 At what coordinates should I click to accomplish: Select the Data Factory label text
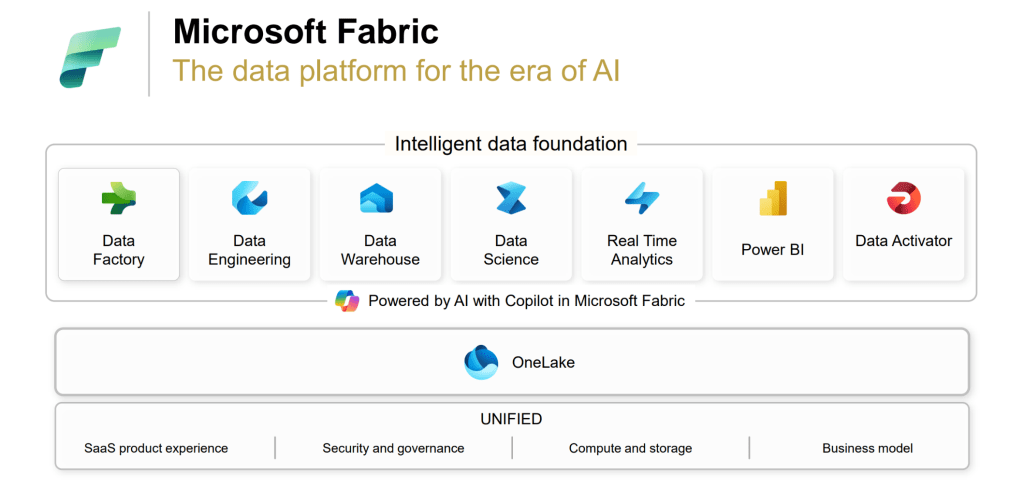tap(119, 250)
